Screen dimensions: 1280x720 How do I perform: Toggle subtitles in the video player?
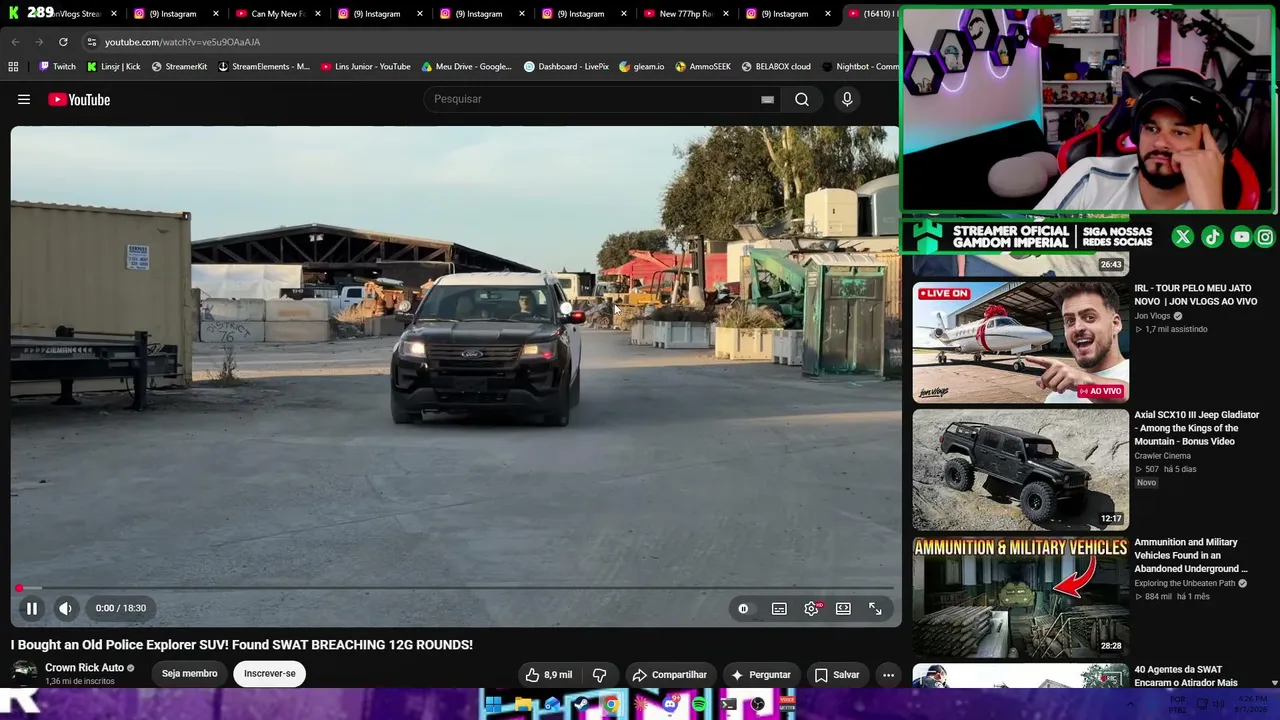779,608
